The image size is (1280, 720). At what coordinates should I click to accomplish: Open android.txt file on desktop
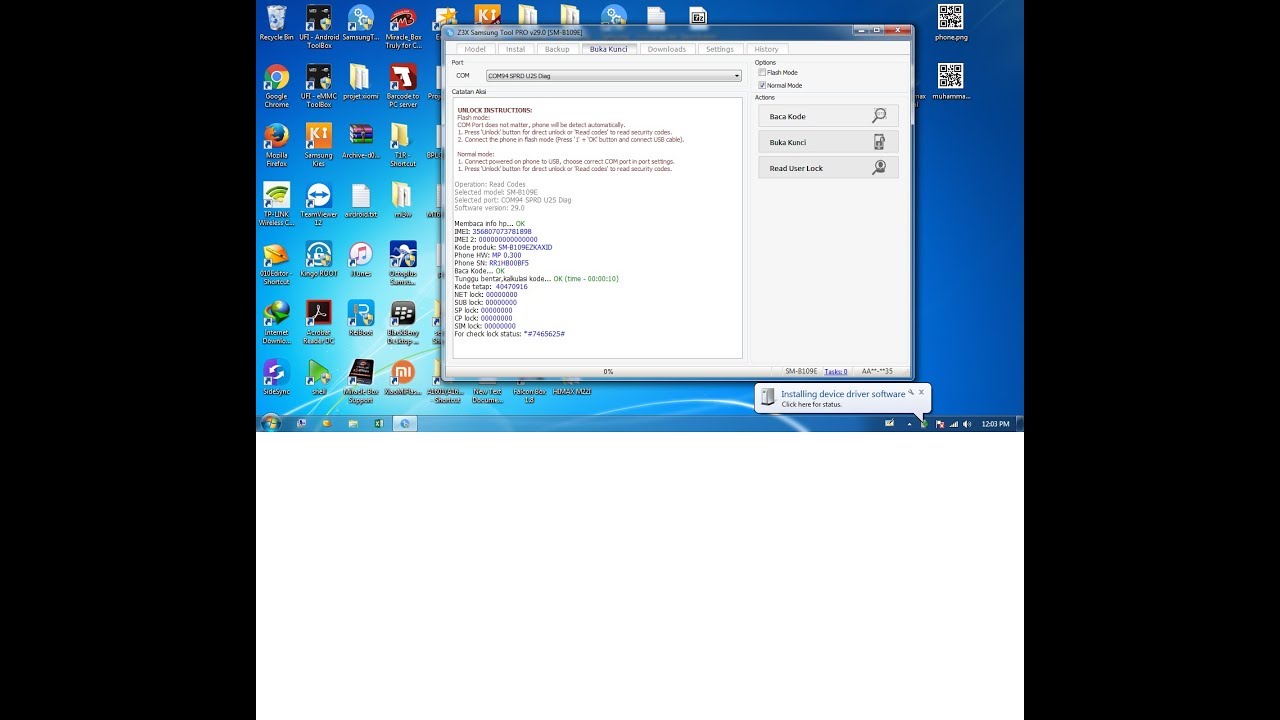coord(360,201)
